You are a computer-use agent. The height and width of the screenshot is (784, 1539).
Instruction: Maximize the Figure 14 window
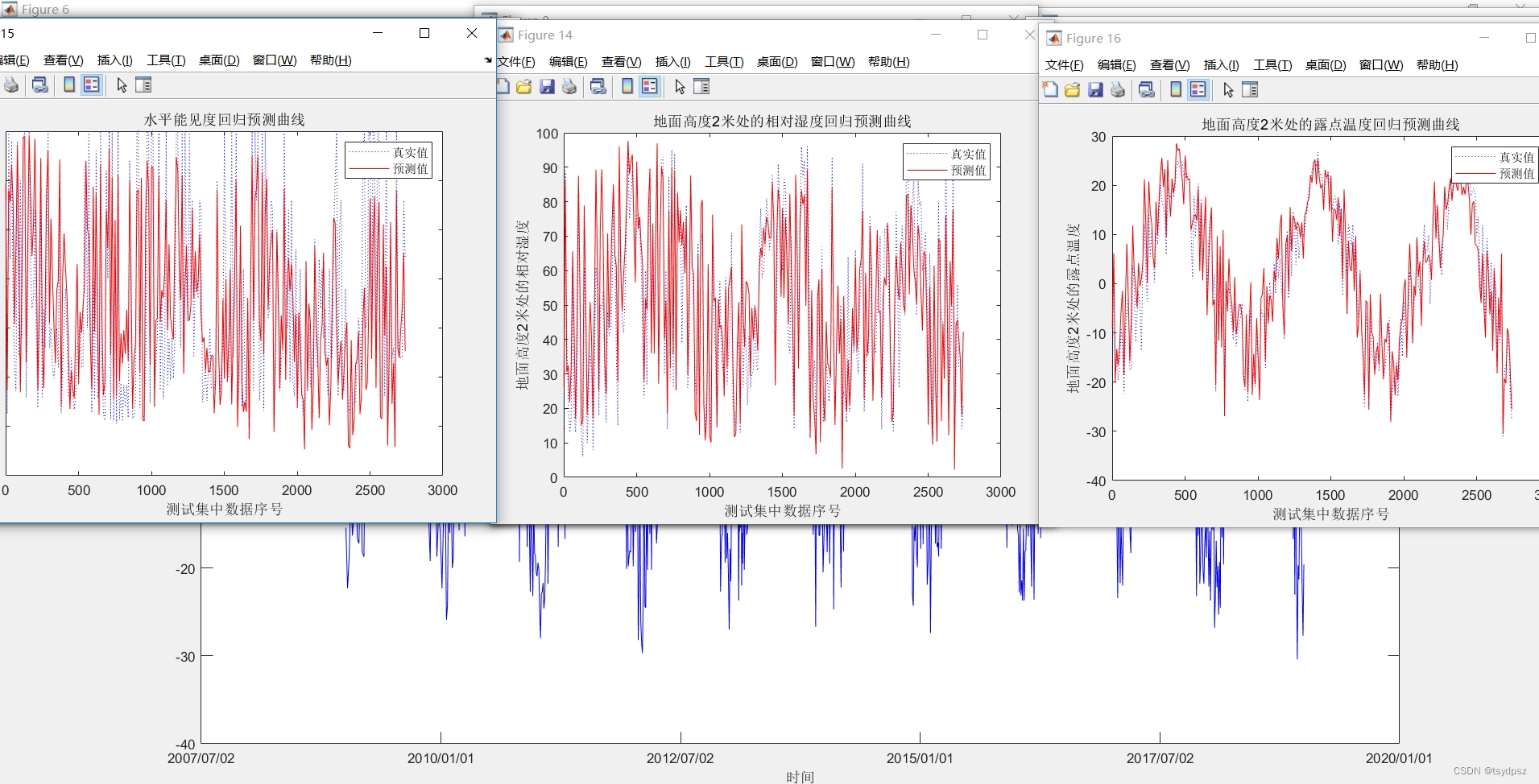coord(983,35)
